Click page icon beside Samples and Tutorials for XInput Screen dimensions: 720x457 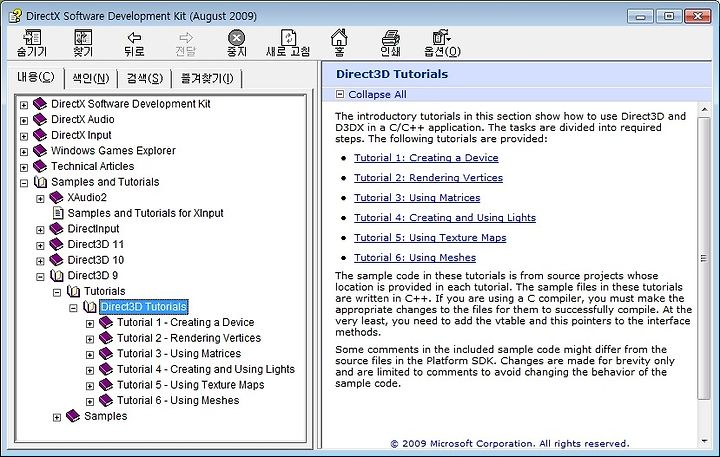tap(58, 213)
